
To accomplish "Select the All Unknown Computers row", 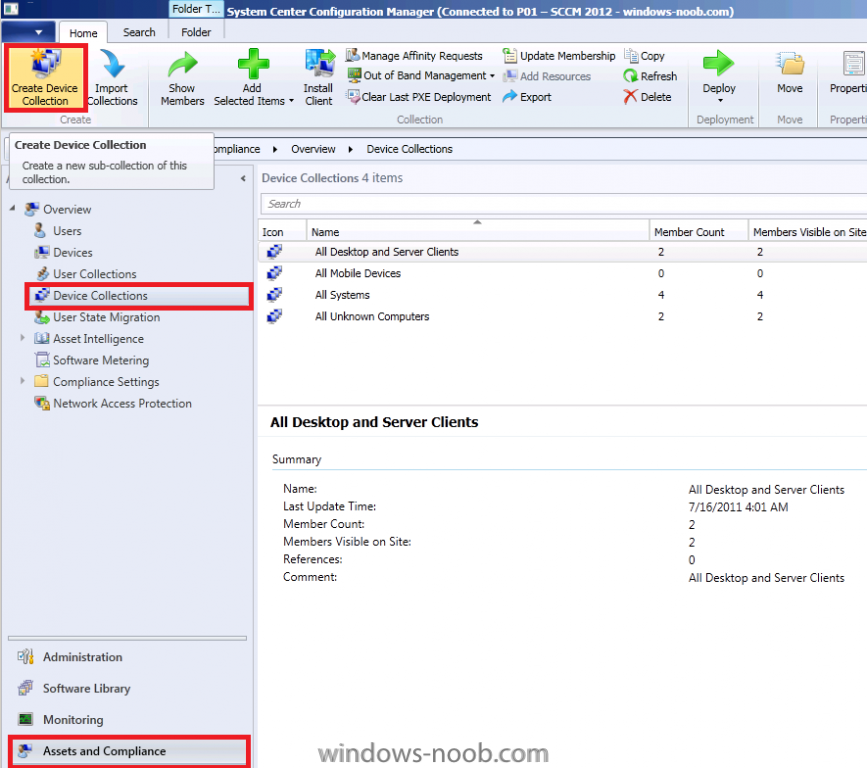I will [562, 316].
